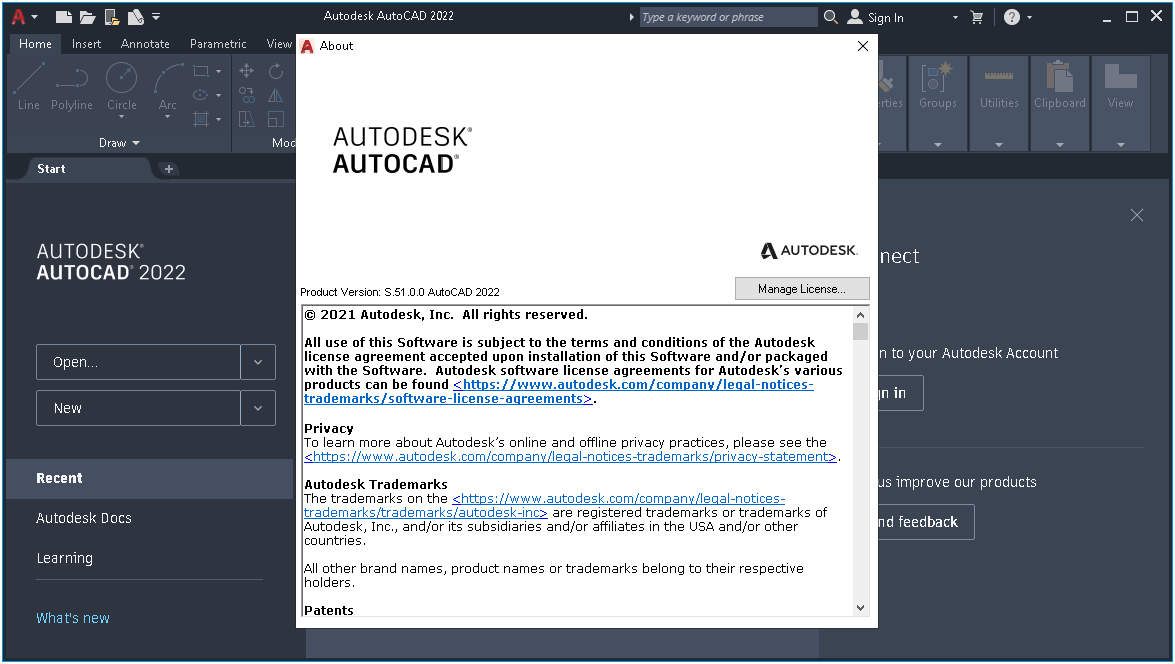Screen dimensions: 1175x664
Task: Switch to the Parametric ribbon tab
Action: 218,44
